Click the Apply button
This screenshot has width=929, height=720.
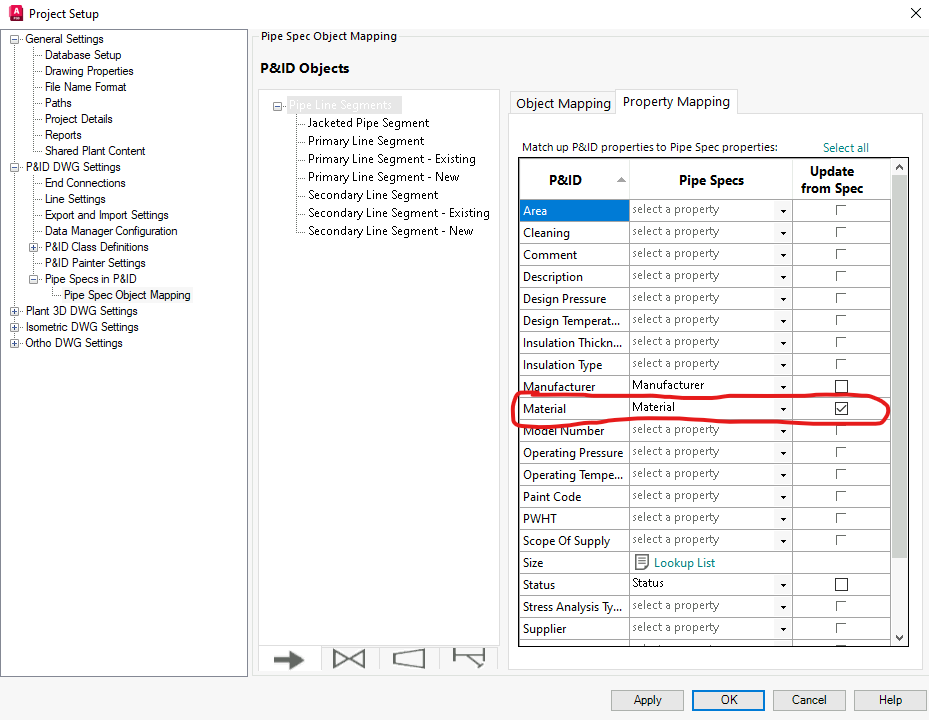coord(647,700)
